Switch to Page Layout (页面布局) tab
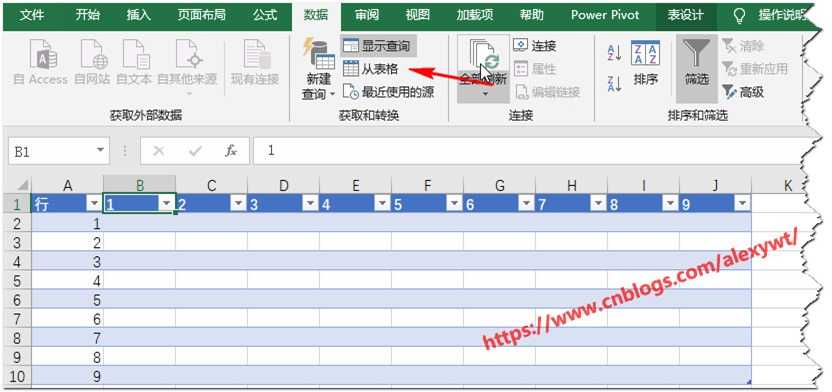The width and height of the screenshot is (832, 392). click(202, 15)
